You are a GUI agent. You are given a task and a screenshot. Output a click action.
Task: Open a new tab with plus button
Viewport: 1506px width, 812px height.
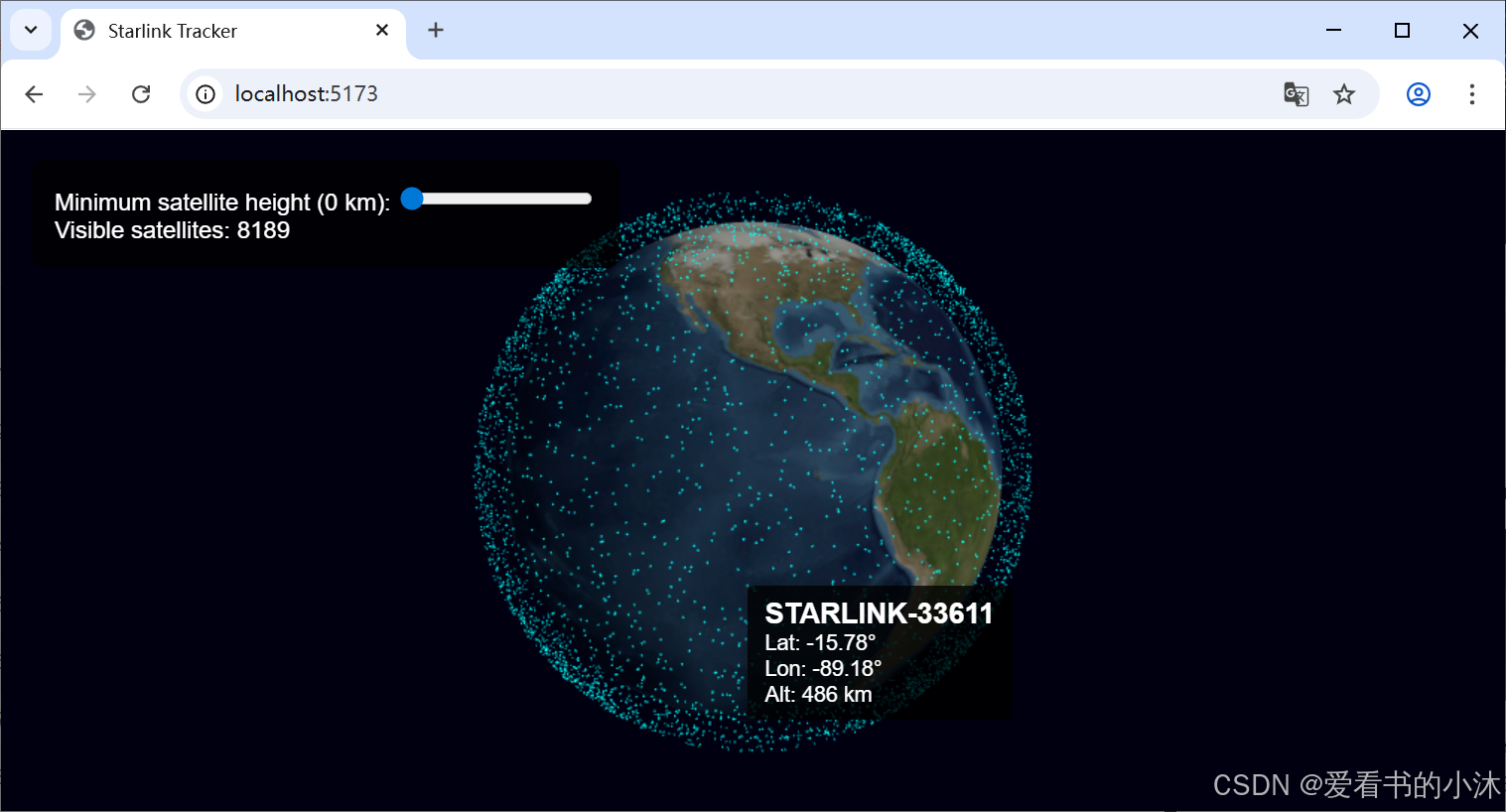(436, 31)
